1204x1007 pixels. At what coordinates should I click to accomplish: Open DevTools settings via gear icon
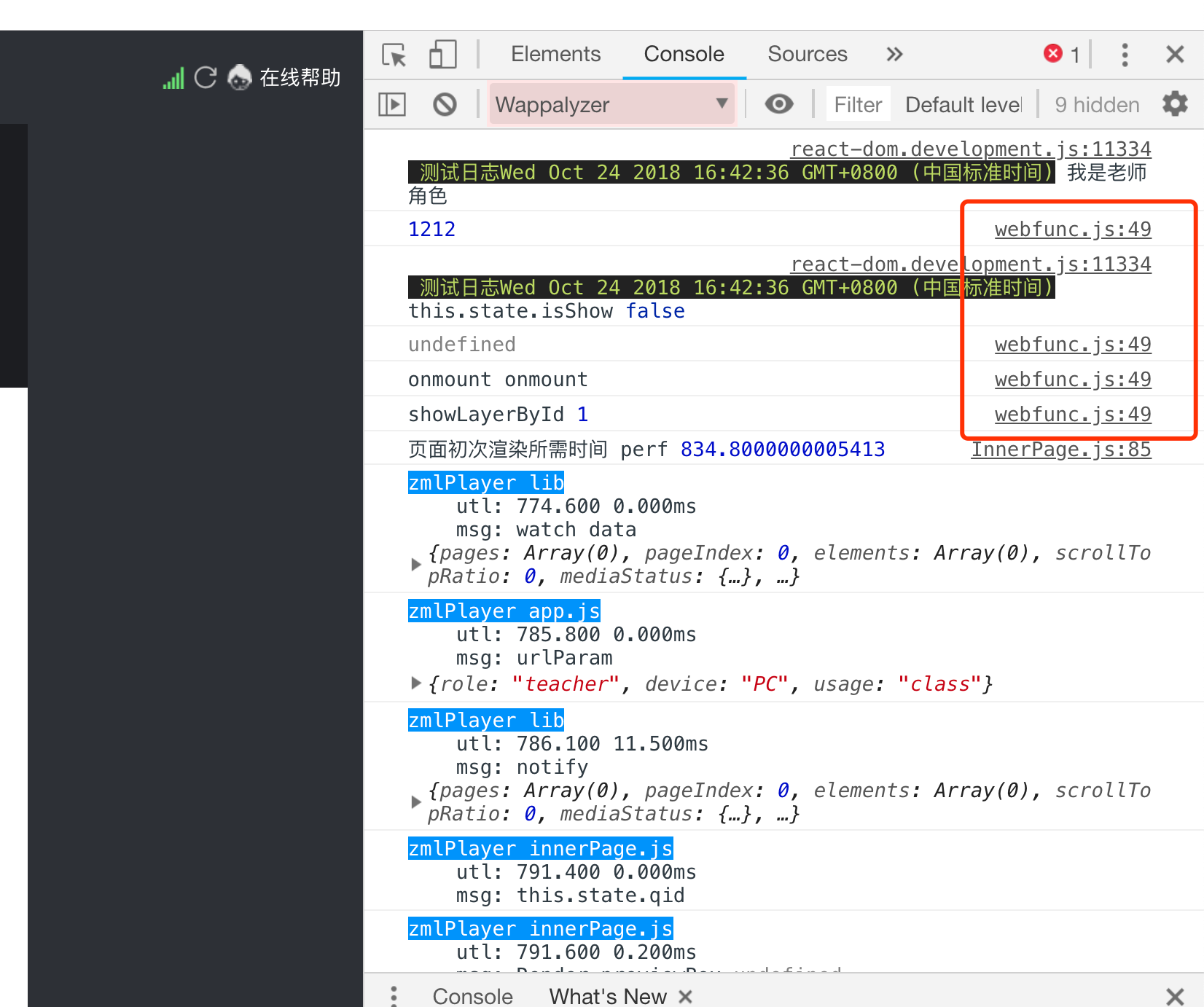pyautogui.click(x=1175, y=104)
